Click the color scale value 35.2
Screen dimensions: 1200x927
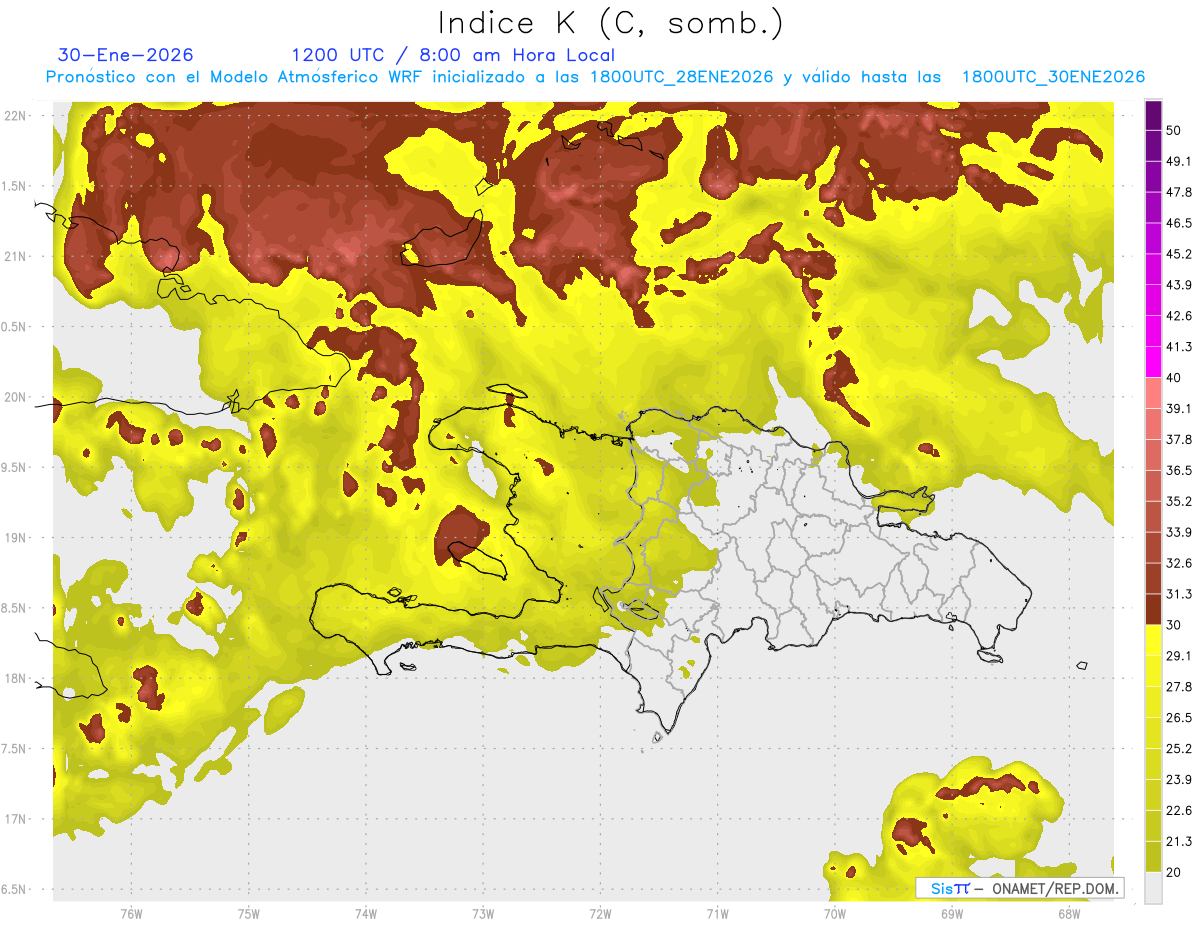[1179, 501]
